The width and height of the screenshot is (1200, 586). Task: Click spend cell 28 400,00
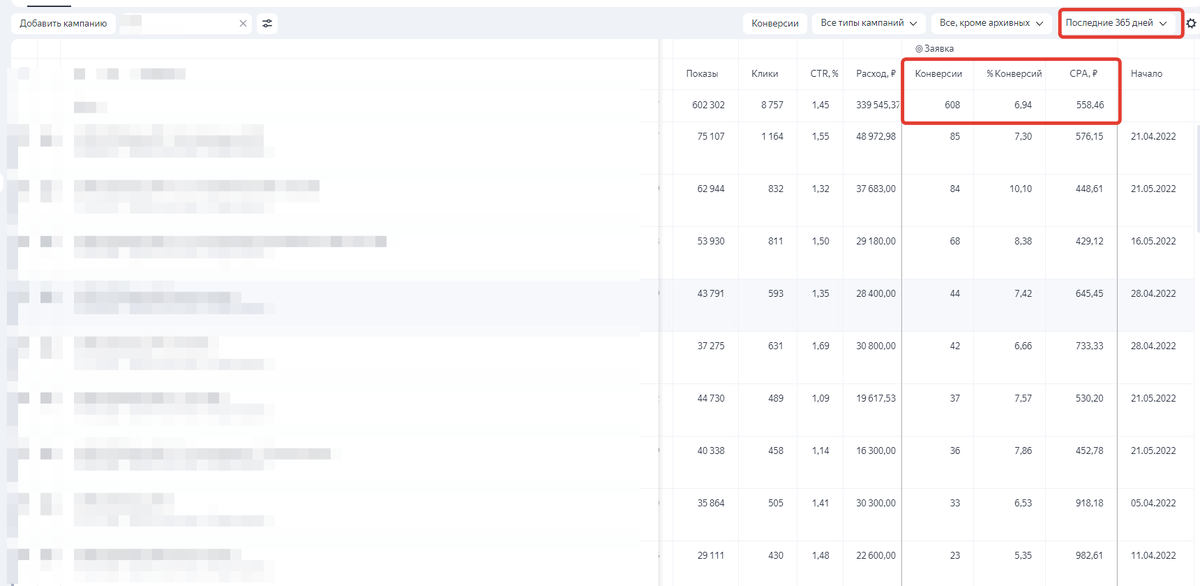click(x=874, y=293)
